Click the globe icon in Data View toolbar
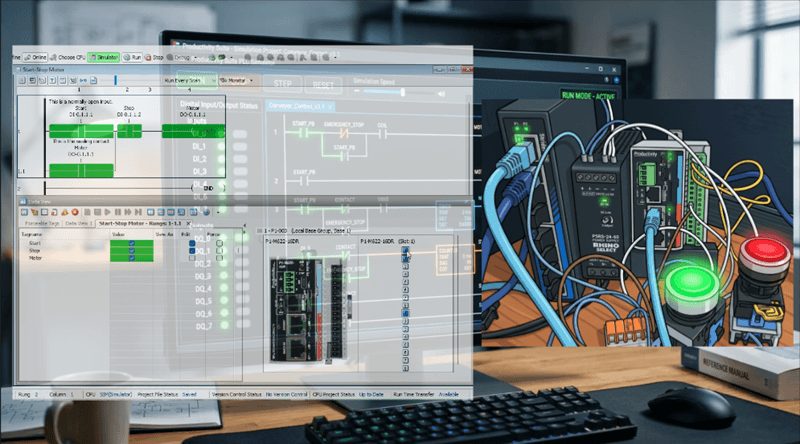800x444 pixels. point(206,212)
